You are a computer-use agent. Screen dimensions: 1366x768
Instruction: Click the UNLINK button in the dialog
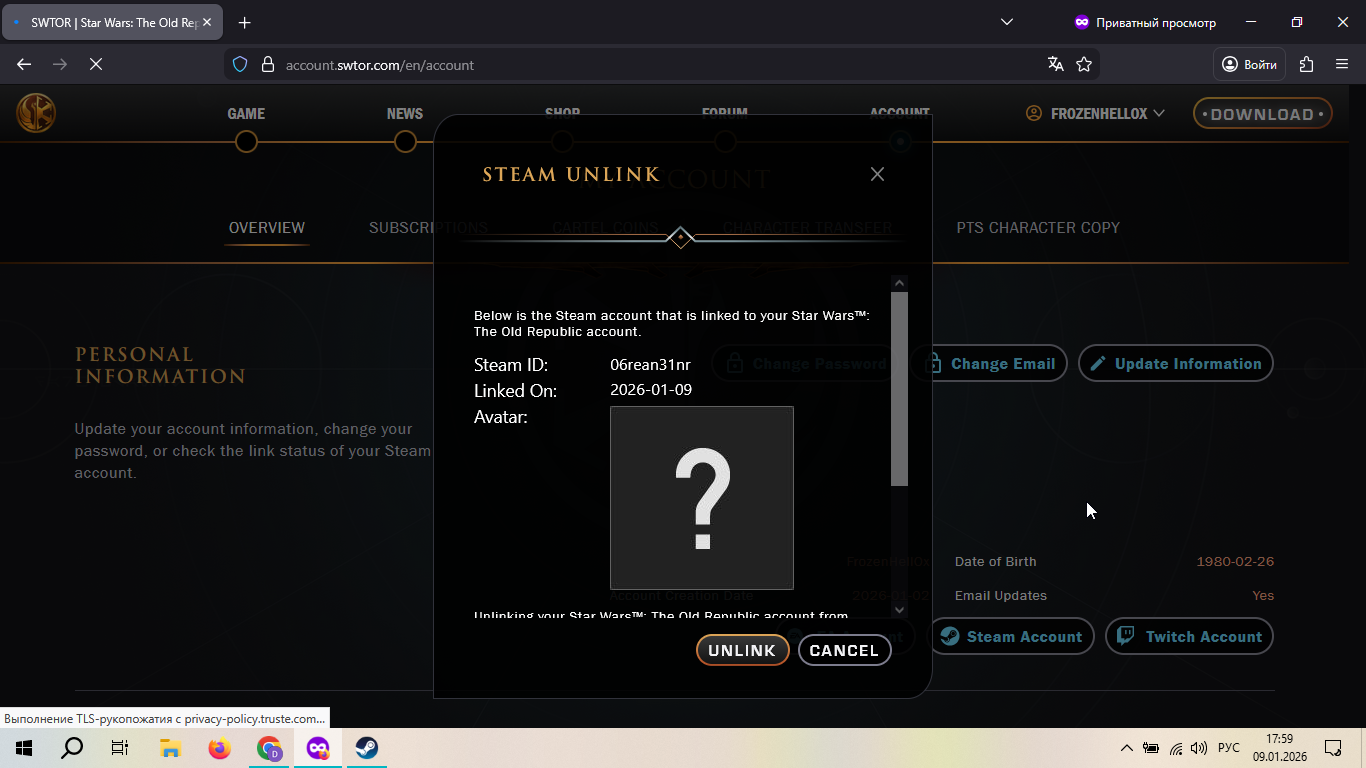[742, 650]
